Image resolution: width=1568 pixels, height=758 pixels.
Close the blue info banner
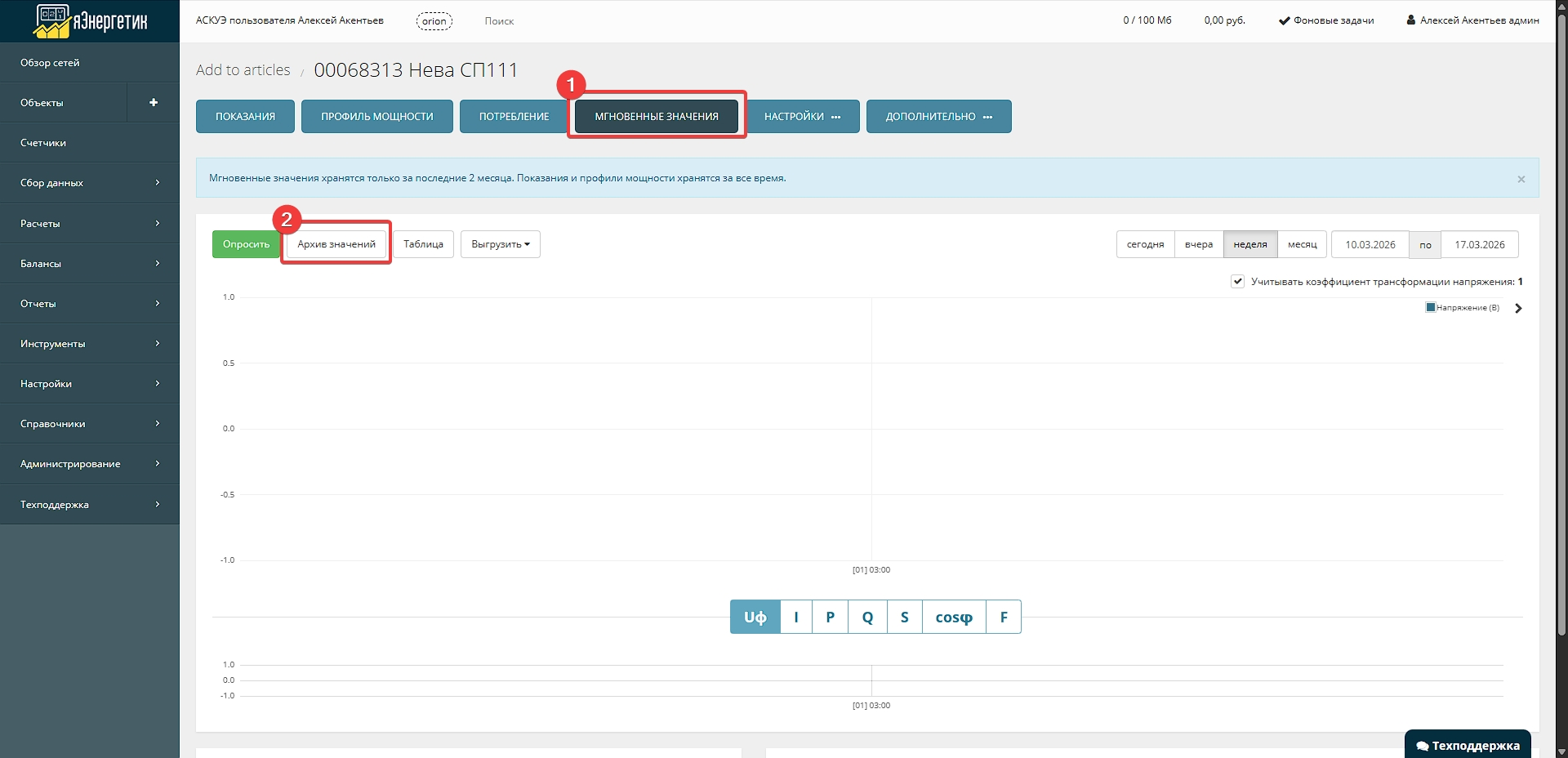(1521, 179)
